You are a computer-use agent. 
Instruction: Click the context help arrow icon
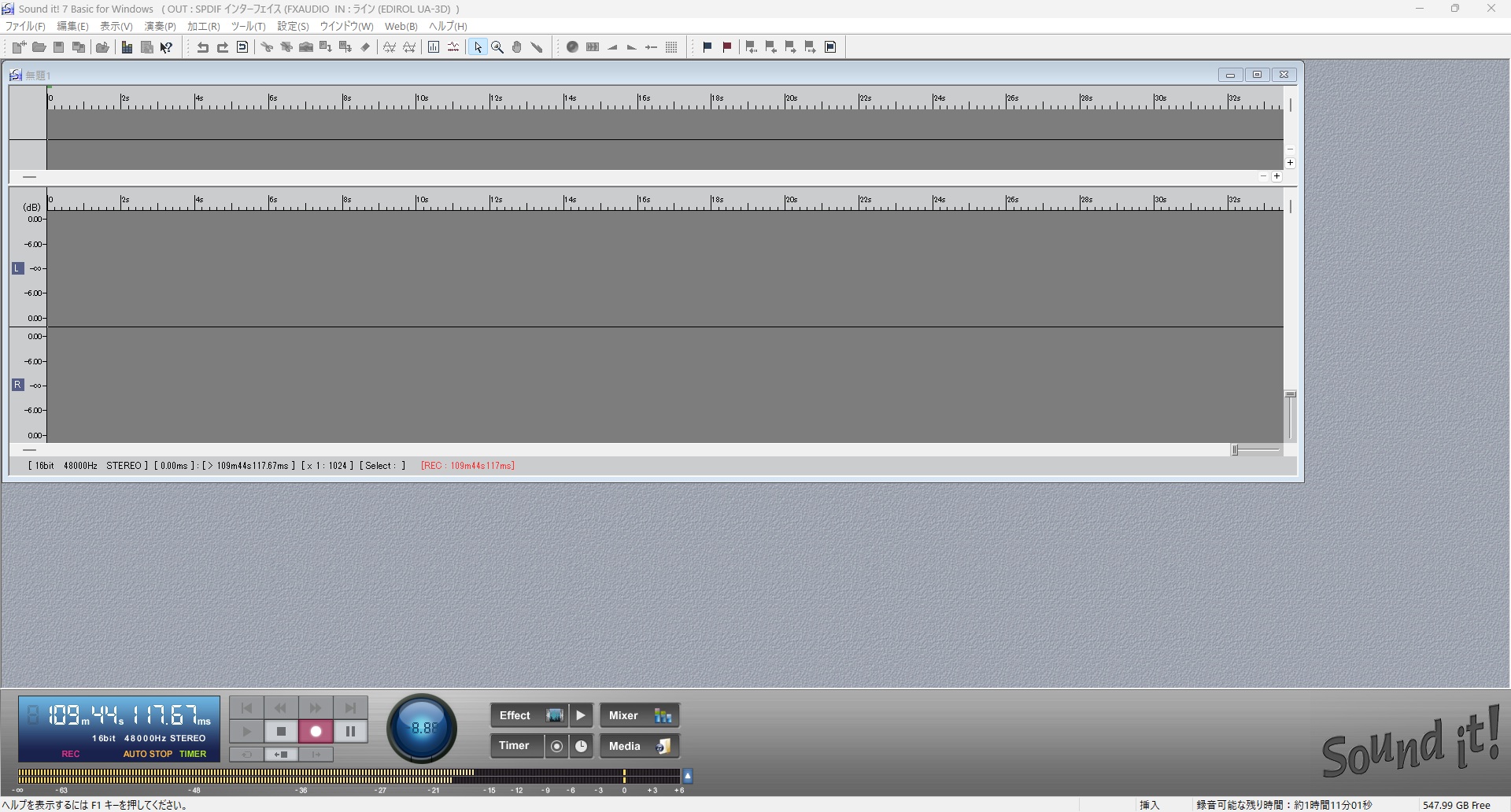tap(166, 47)
